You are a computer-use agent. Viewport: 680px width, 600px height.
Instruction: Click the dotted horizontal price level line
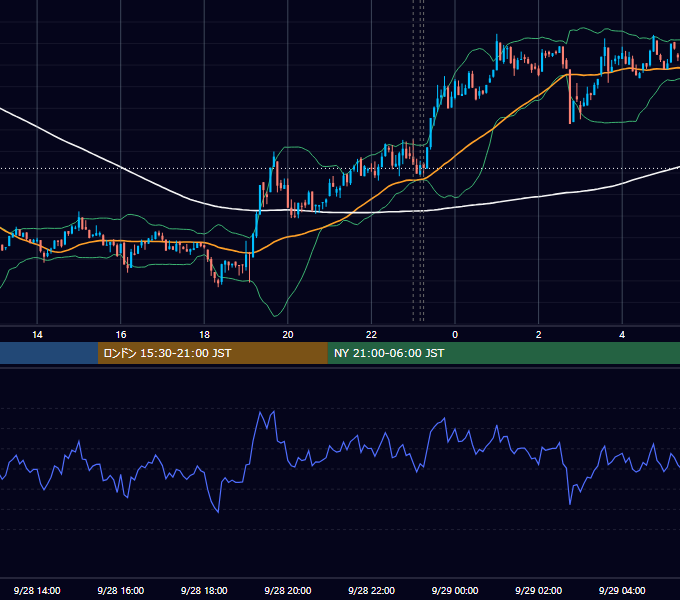point(340,168)
